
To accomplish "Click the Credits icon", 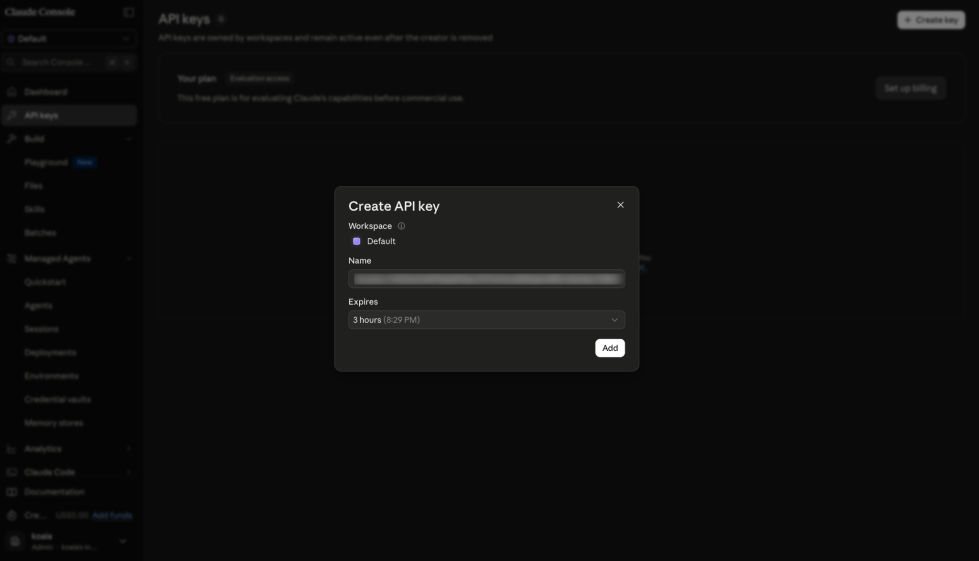I will pos(11,515).
